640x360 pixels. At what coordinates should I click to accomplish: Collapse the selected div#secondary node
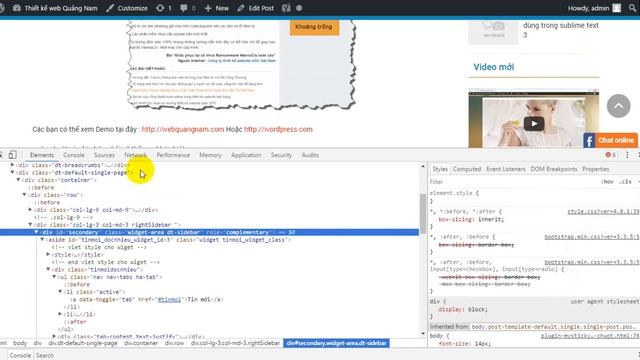pyautogui.click(x=36, y=232)
